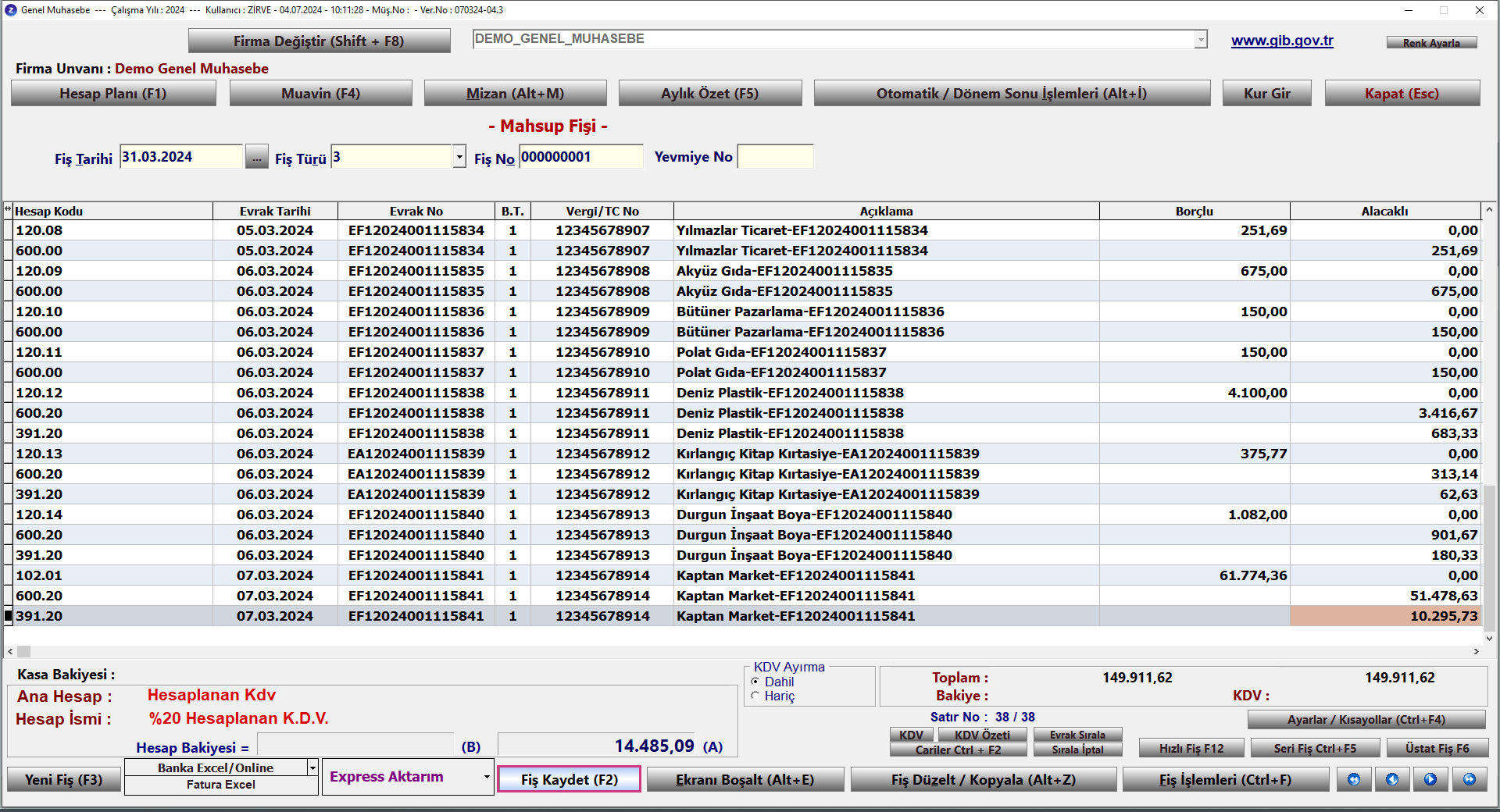1500x812 pixels.
Task: Click Cariler Ctrl + F2 button
Action: click(958, 750)
